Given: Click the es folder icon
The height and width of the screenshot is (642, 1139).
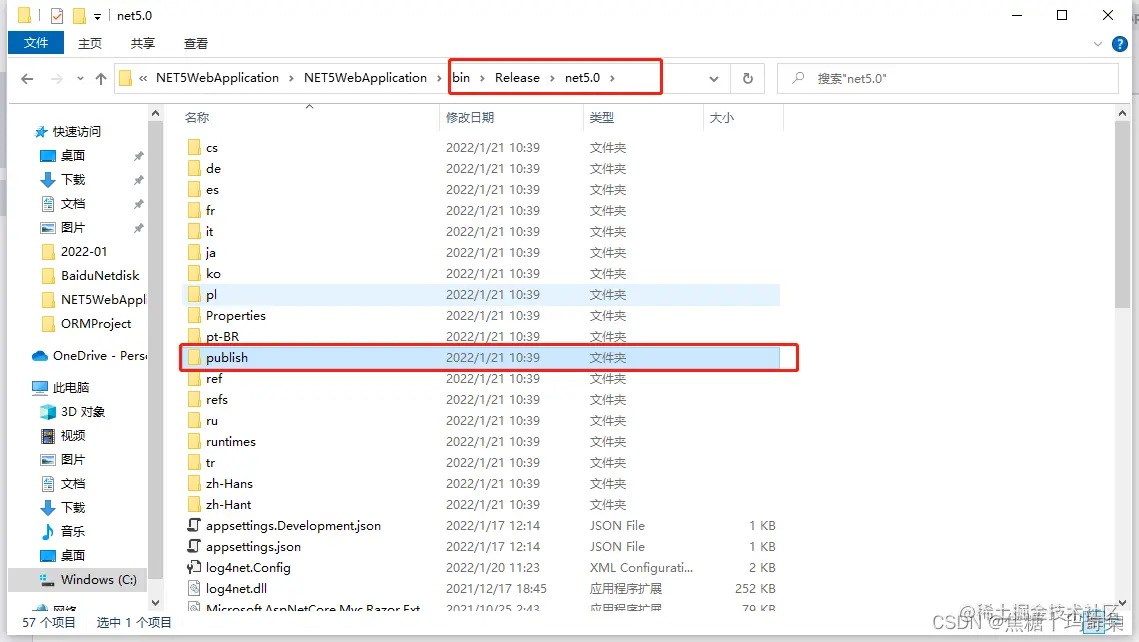Looking at the screenshot, I should [x=194, y=190].
